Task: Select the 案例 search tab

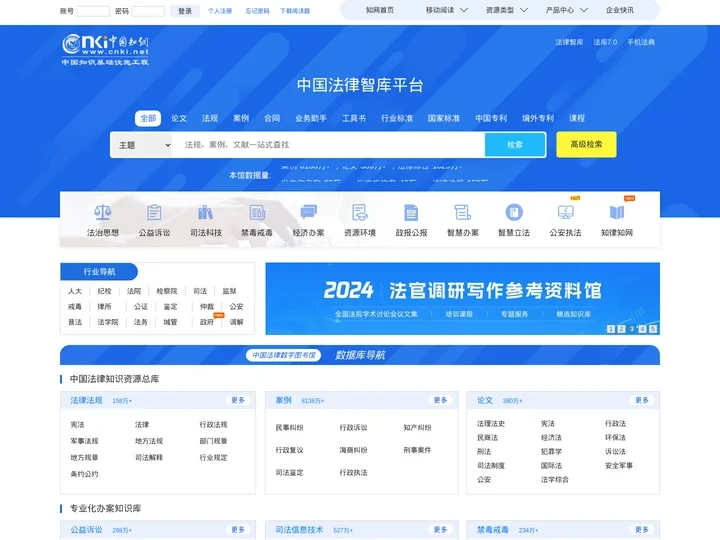Action: [x=241, y=118]
